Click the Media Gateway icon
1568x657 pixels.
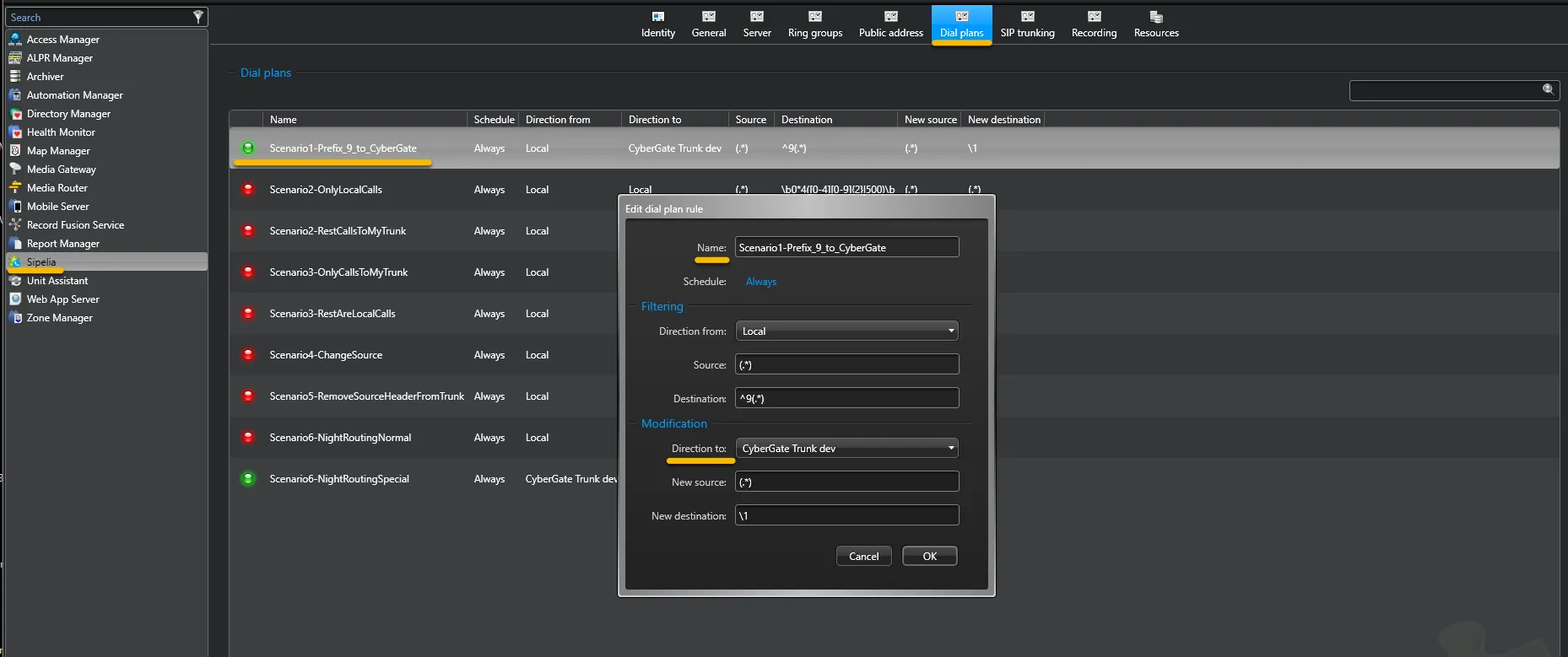tap(15, 169)
